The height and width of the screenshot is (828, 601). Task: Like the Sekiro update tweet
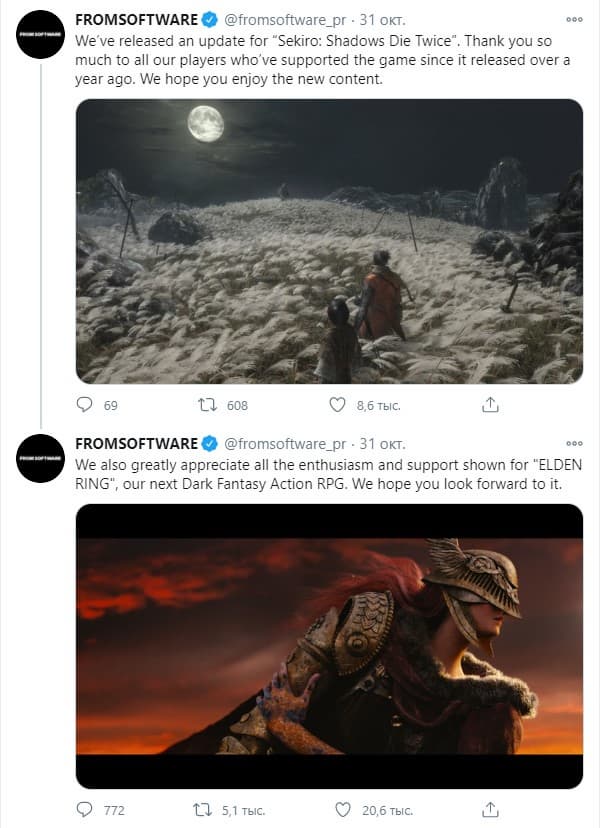point(338,405)
